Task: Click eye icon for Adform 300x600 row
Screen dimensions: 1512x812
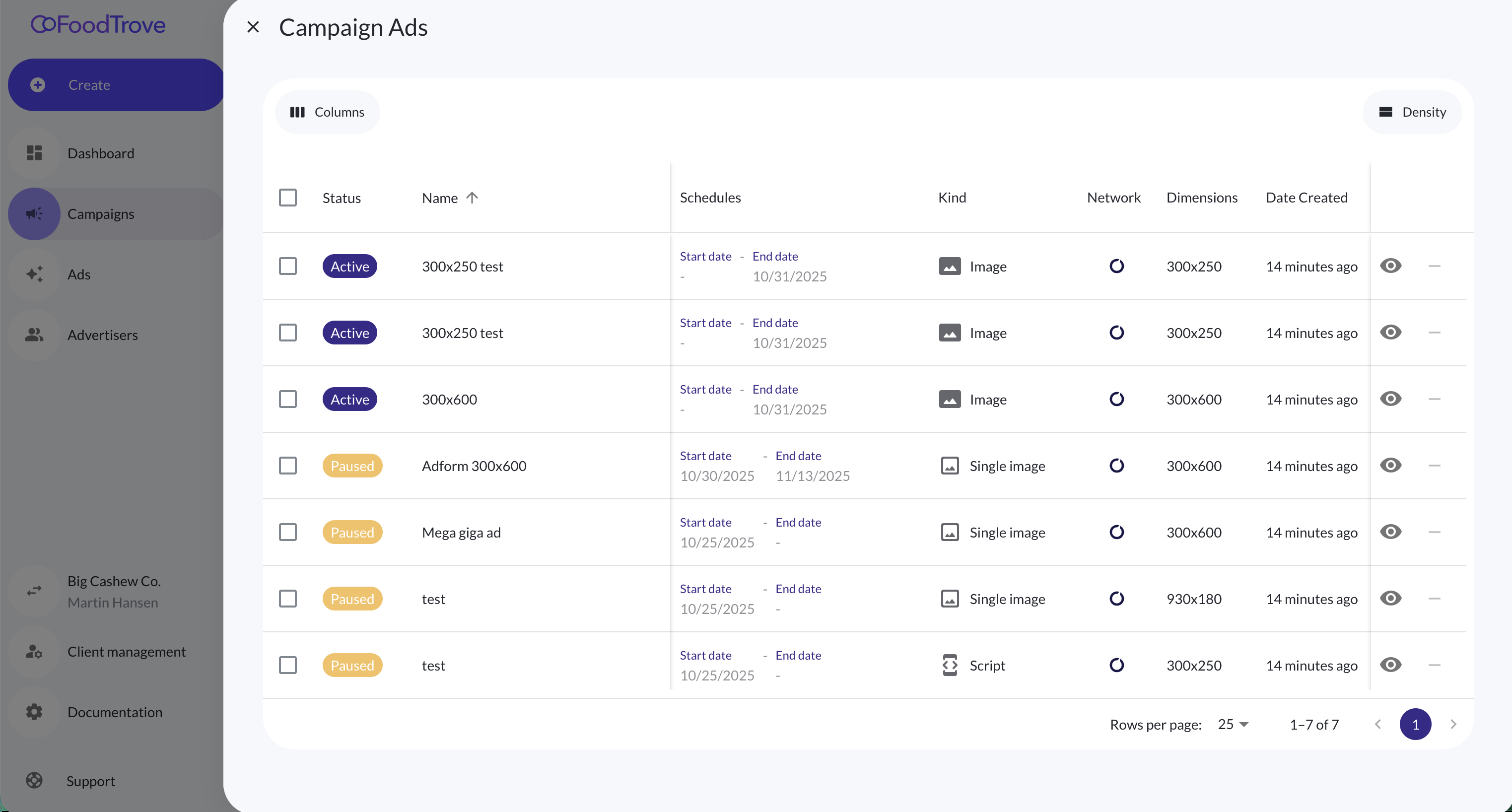Action: [x=1390, y=466]
